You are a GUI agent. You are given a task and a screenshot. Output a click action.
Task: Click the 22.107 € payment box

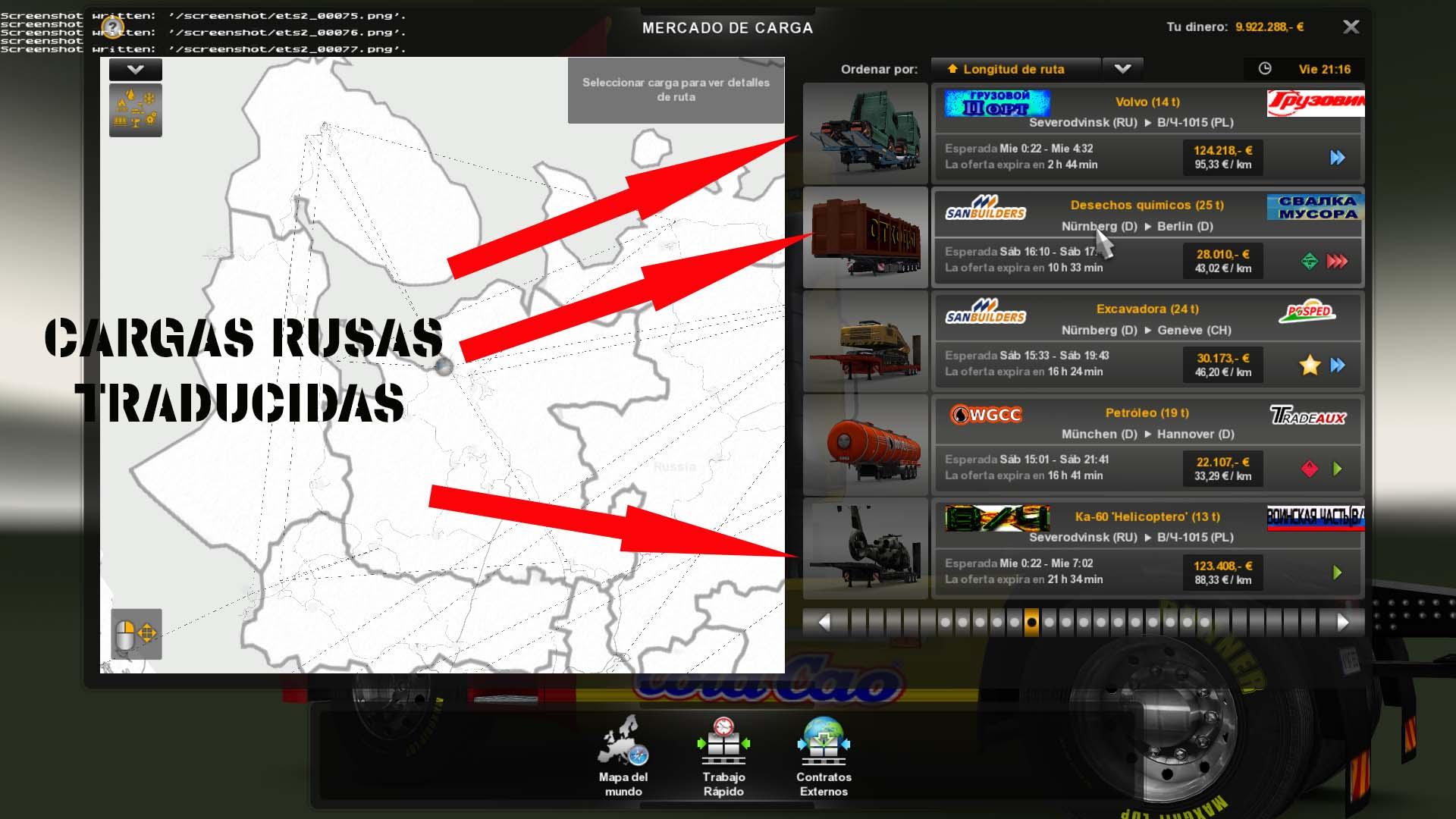(x=1222, y=469)
